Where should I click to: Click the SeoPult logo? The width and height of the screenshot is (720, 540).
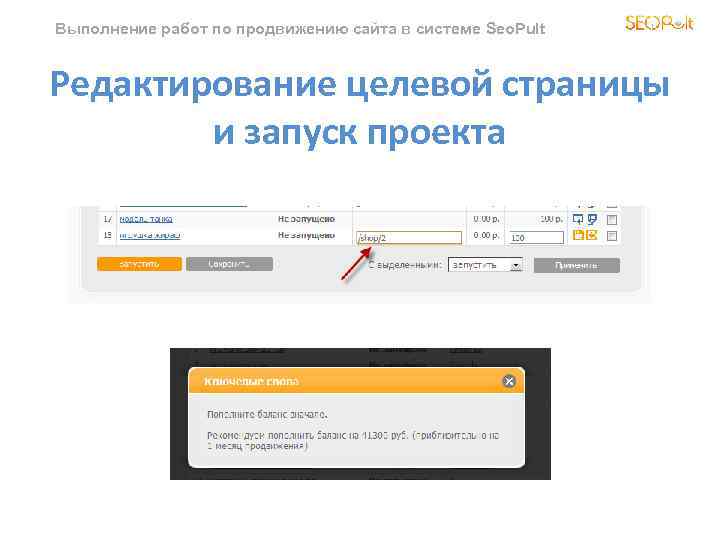[659, 23]
